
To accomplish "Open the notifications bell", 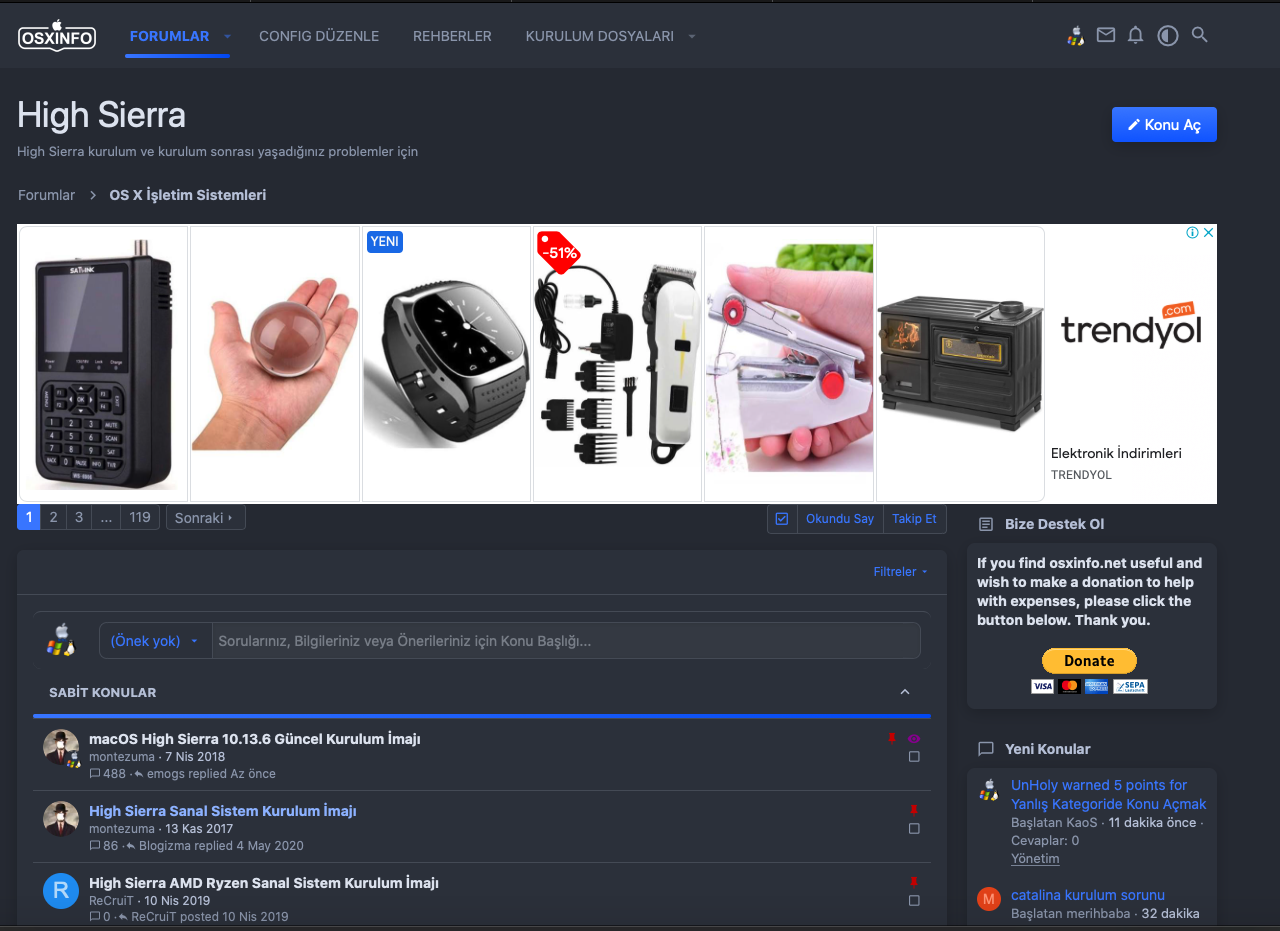I will click(x=1135, y=35).
